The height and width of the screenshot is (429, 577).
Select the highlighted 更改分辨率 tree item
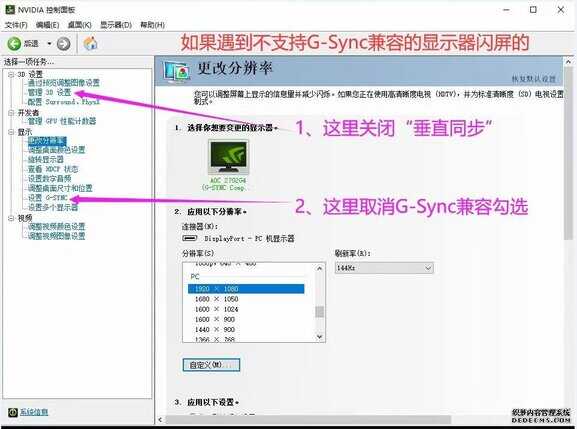[x=47, y=141]
